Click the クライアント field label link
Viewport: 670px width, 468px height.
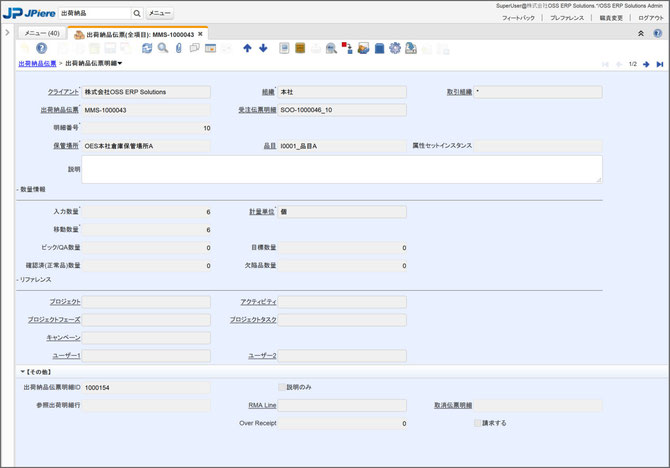pos(63,92)
